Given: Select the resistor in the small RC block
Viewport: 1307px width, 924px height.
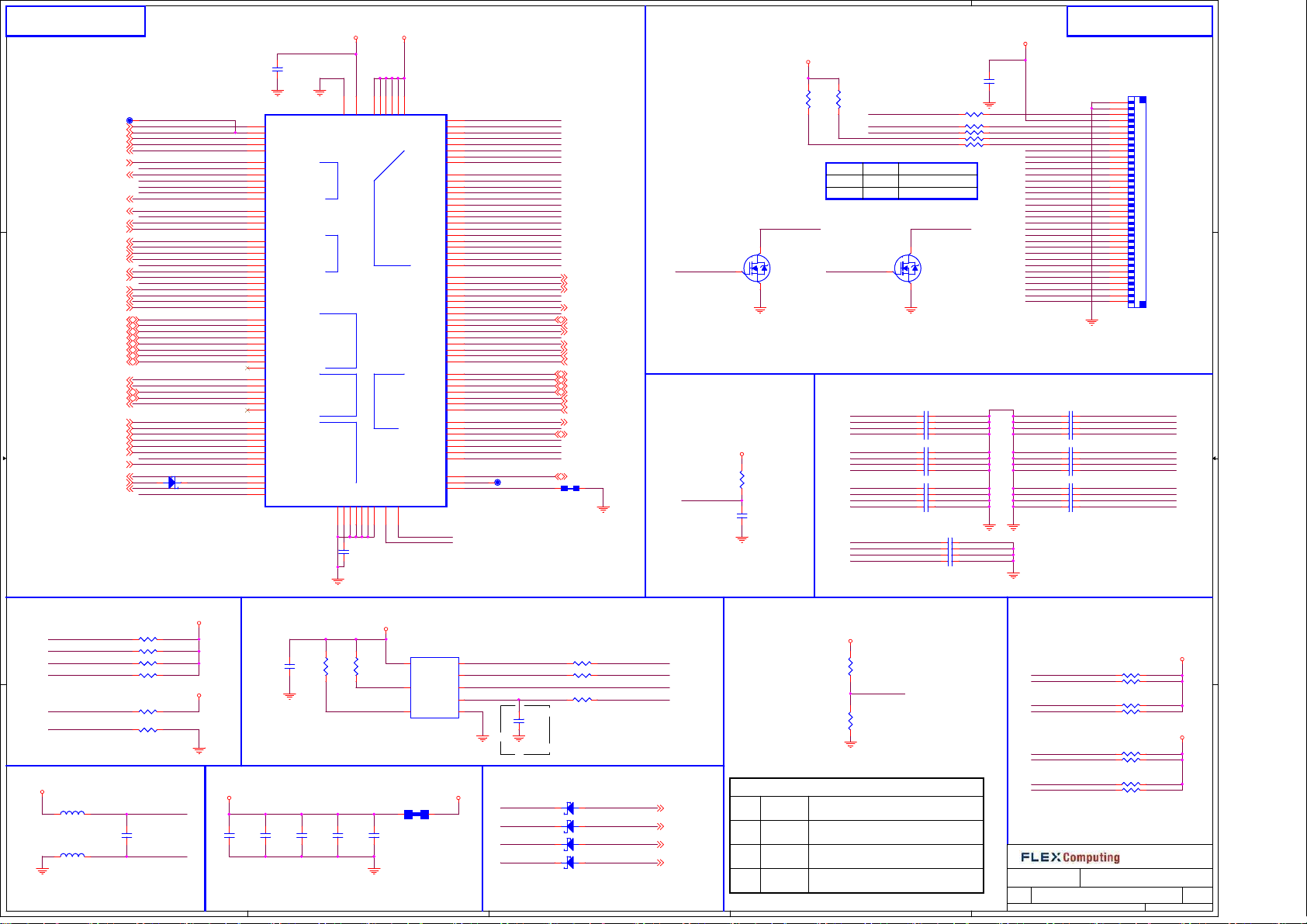Looking at the screenshot, I should (x=742, y=479).
